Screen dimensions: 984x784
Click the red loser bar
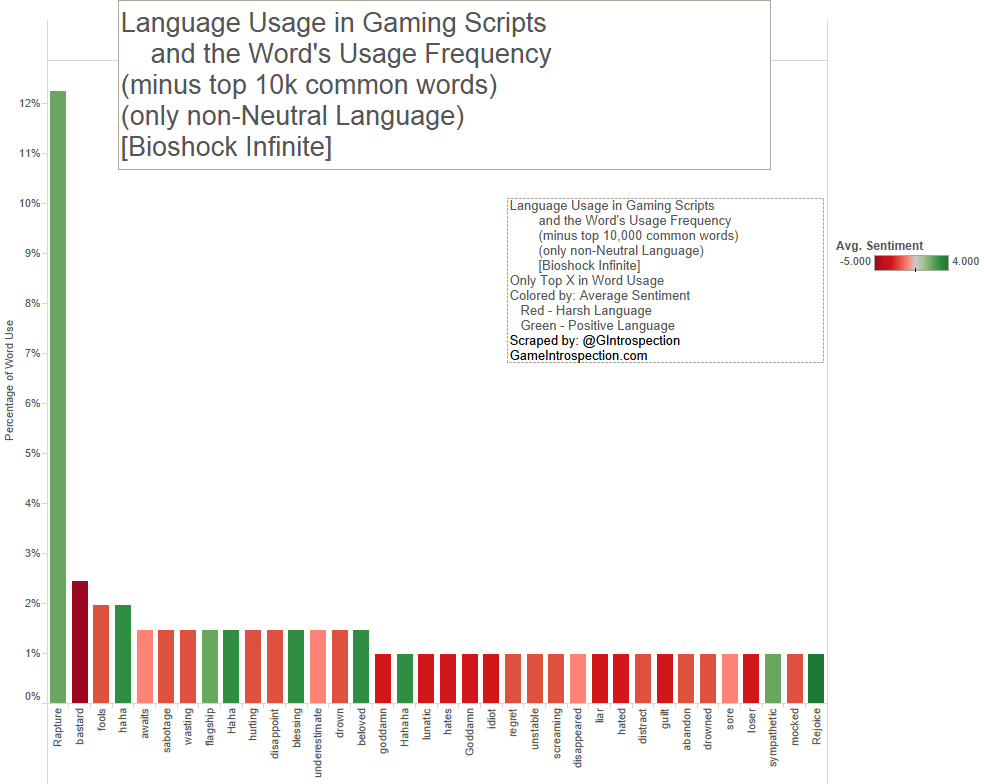[751, 678]
